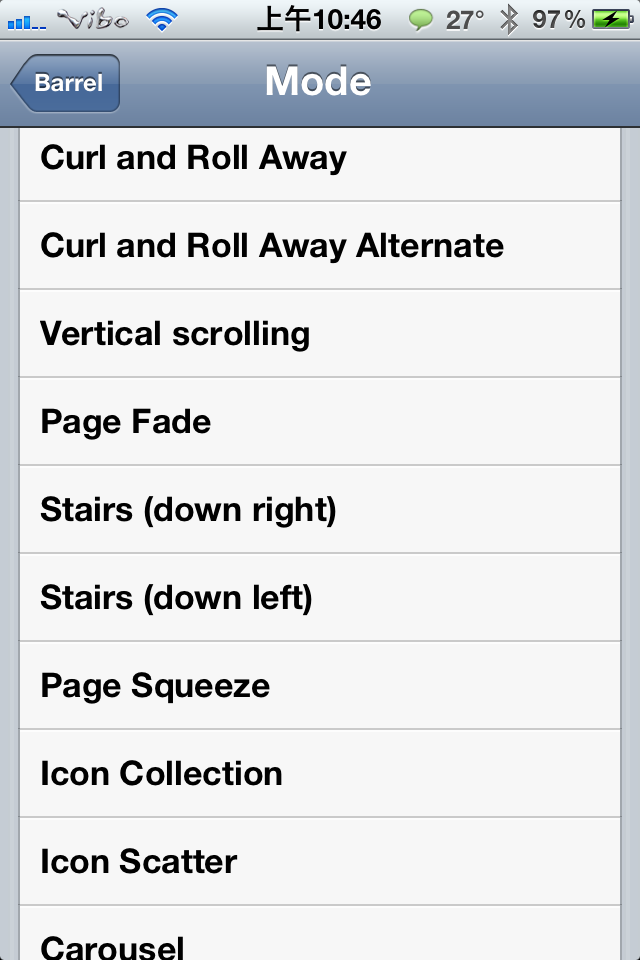Select Page Squeeze effect
This screenshot has height=960, width=640.
click(x=320, y=685)
